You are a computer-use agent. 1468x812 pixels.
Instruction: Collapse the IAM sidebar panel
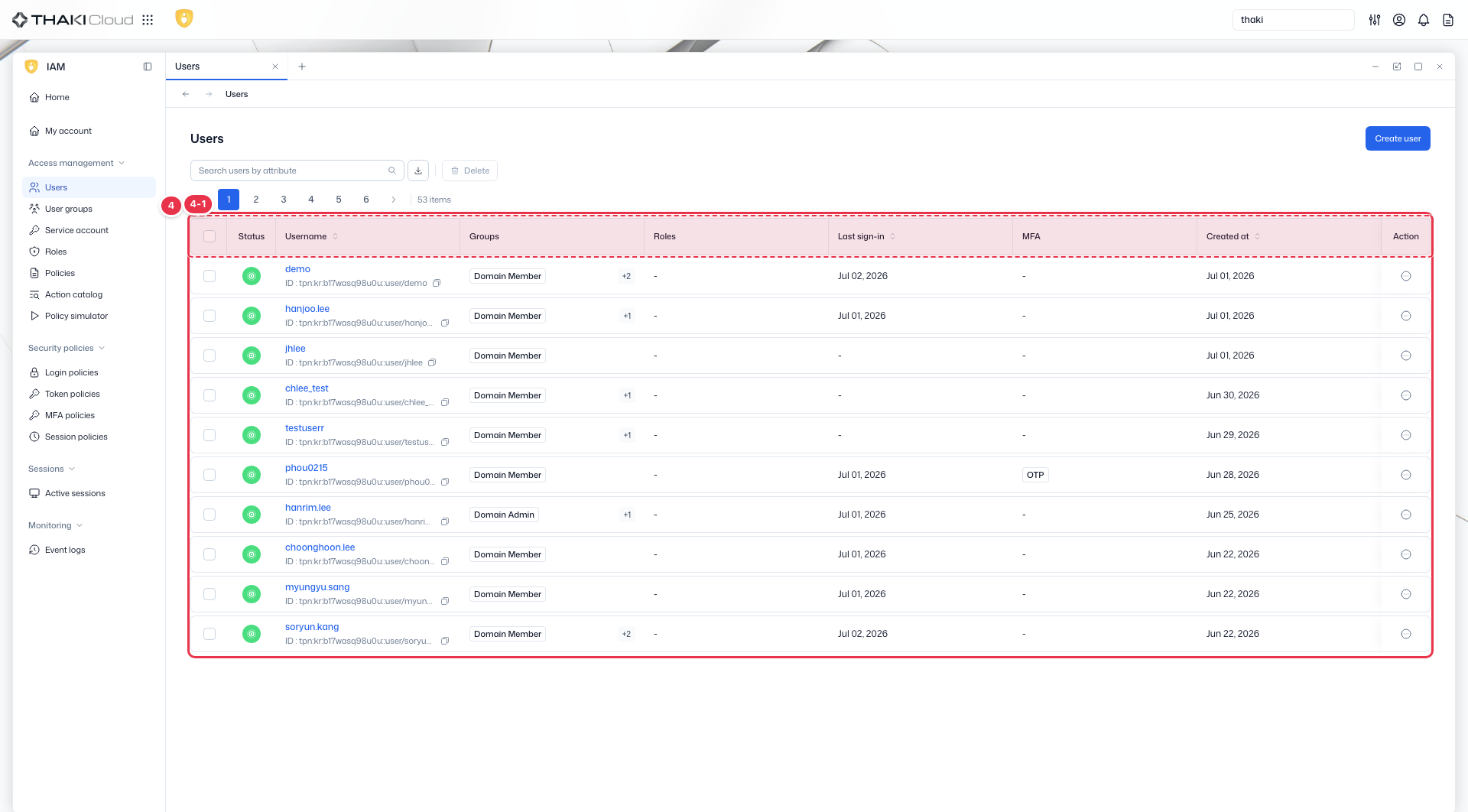pyautogui.click(x=148, y=67)
